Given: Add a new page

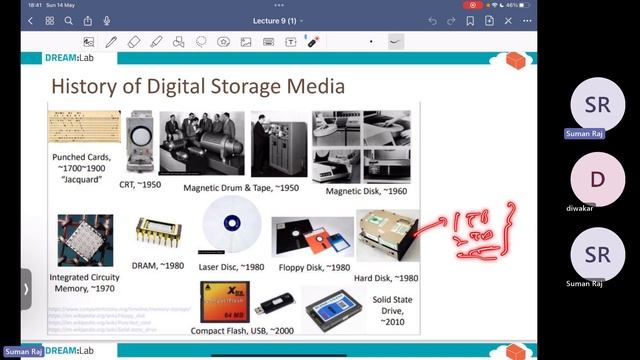Looking at the screenshot, I should point(489,21).
